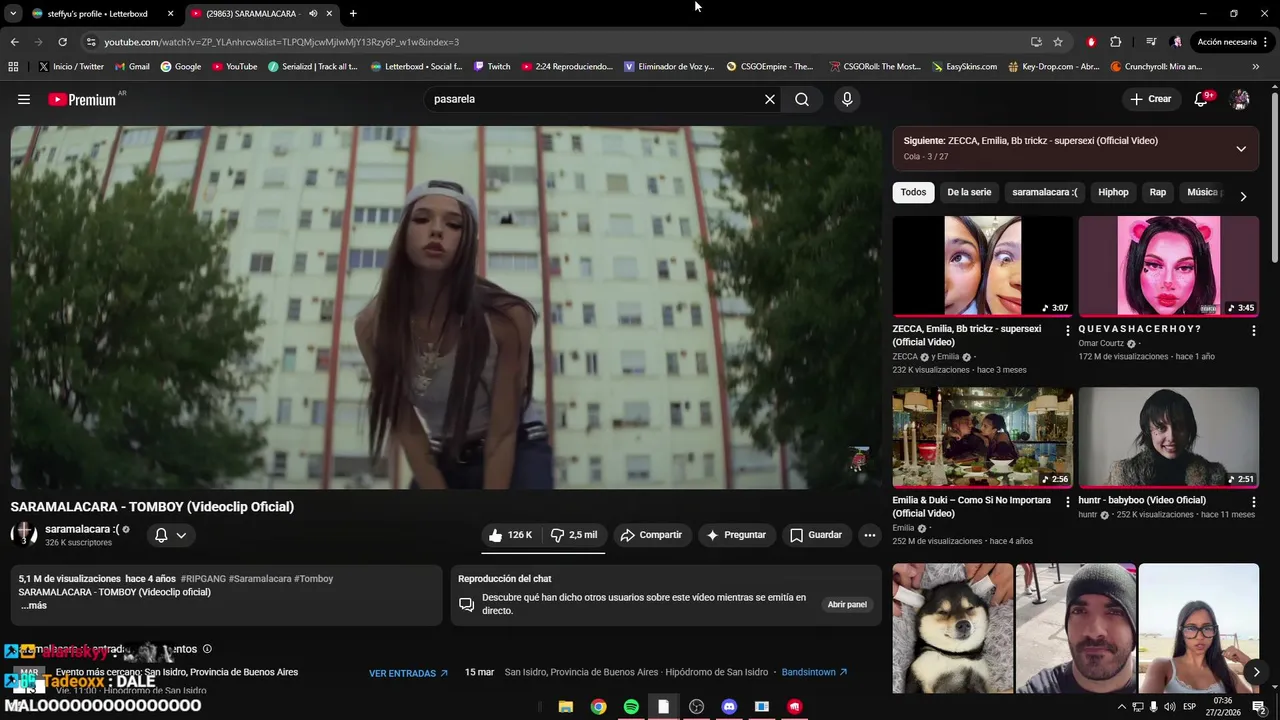This screenshot has width=1280, height=720.
Task: Go back with browser back arrow
Action: [14, 42]
